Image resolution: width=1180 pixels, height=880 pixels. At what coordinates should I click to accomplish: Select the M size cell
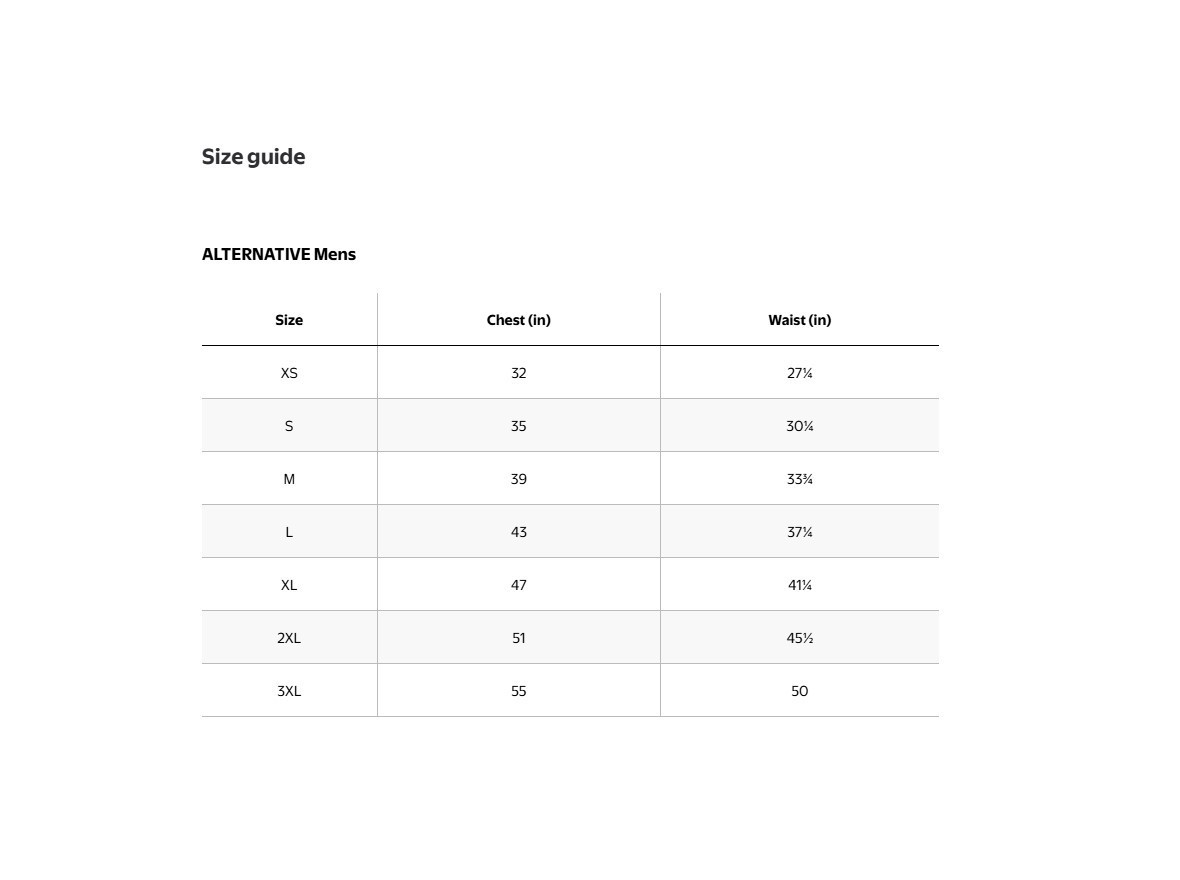tap(289, 479)
